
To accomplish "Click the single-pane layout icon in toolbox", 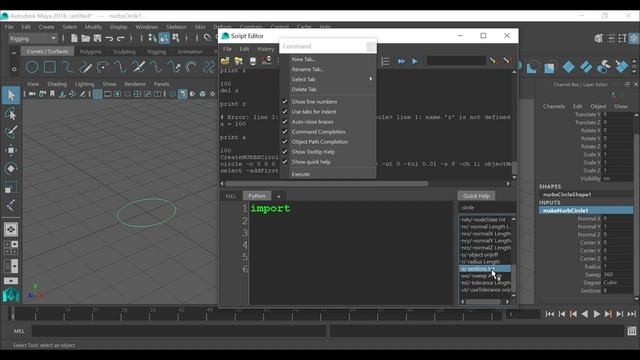I will 11,230.
